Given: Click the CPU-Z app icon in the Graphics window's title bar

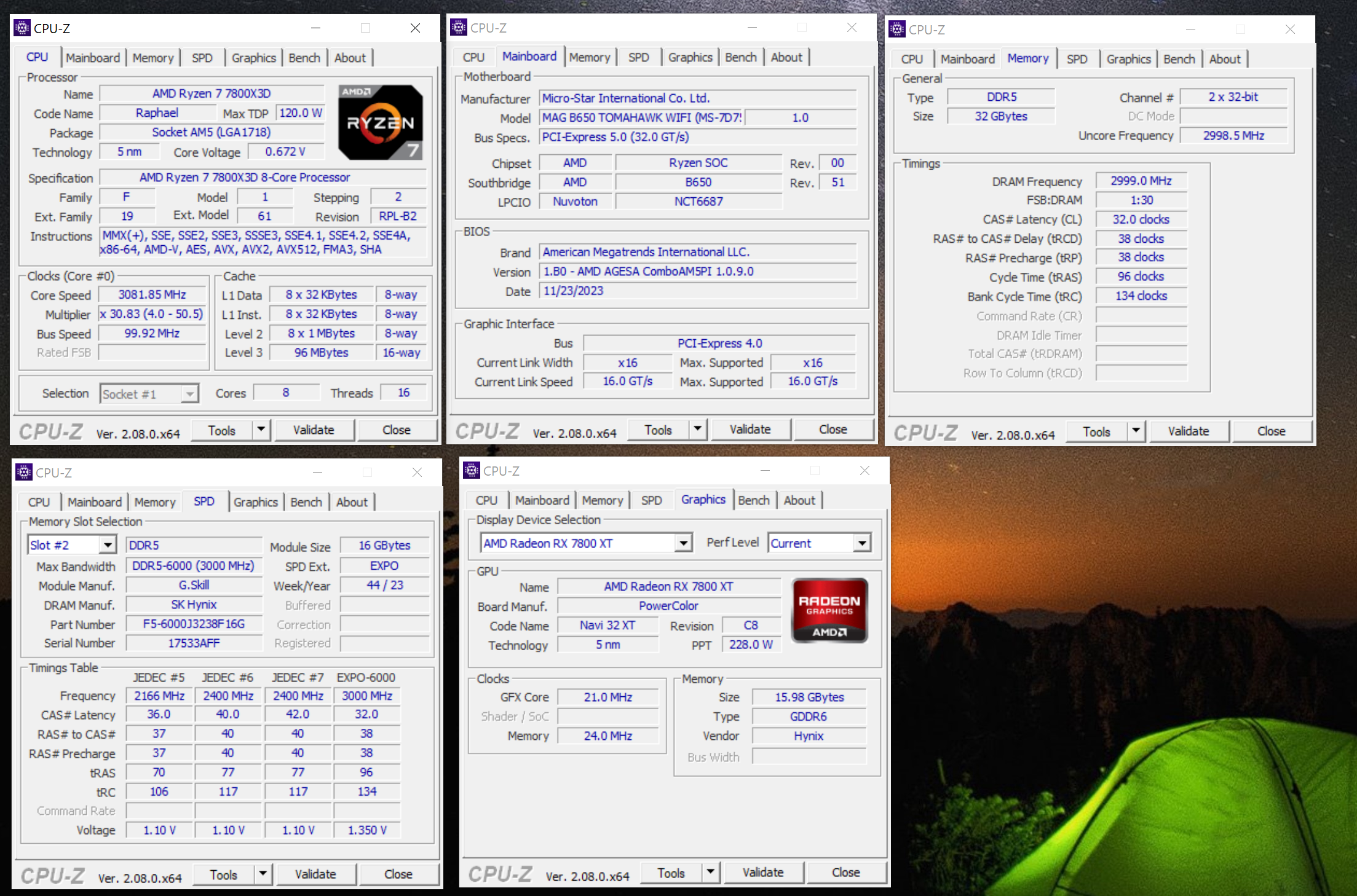Looking at the screenshot, I should [x=472, y=471].
